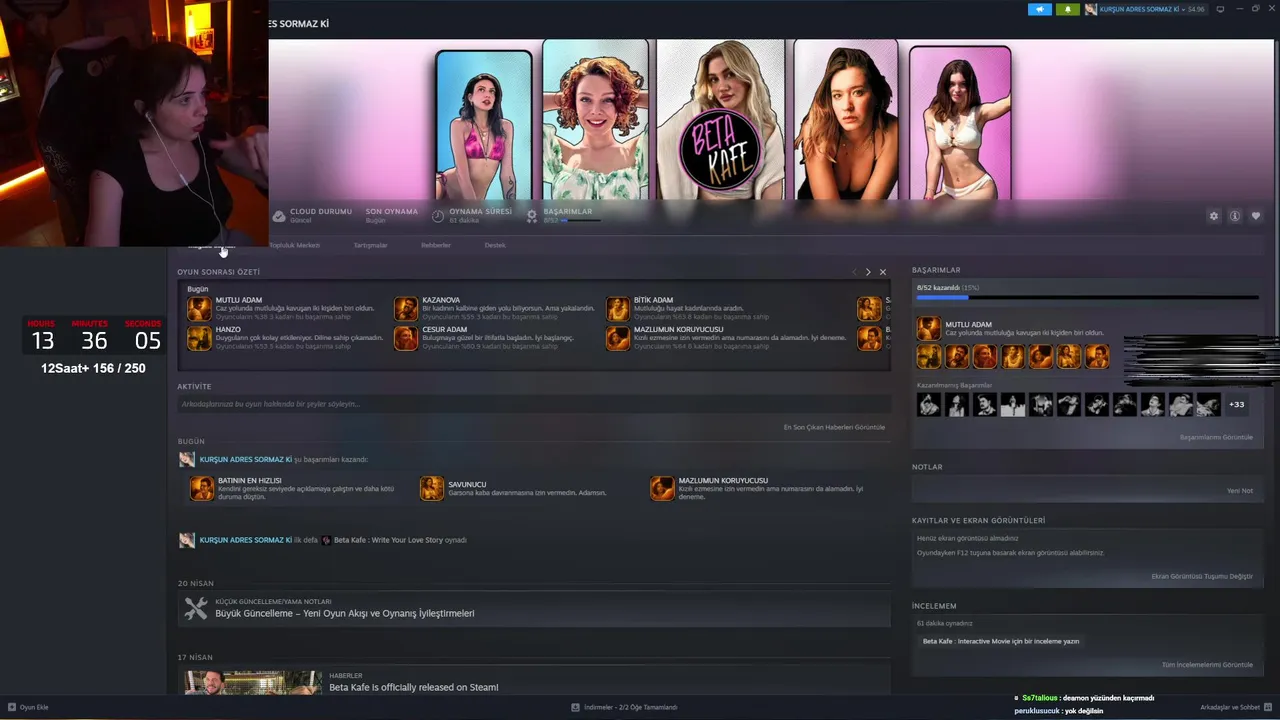Image resolution: width=1280 pixels, height=720 pixels.
Task: Click MAZLUMUN KORUYUCUSU icon in activity feed
Action: pos(662,488)
